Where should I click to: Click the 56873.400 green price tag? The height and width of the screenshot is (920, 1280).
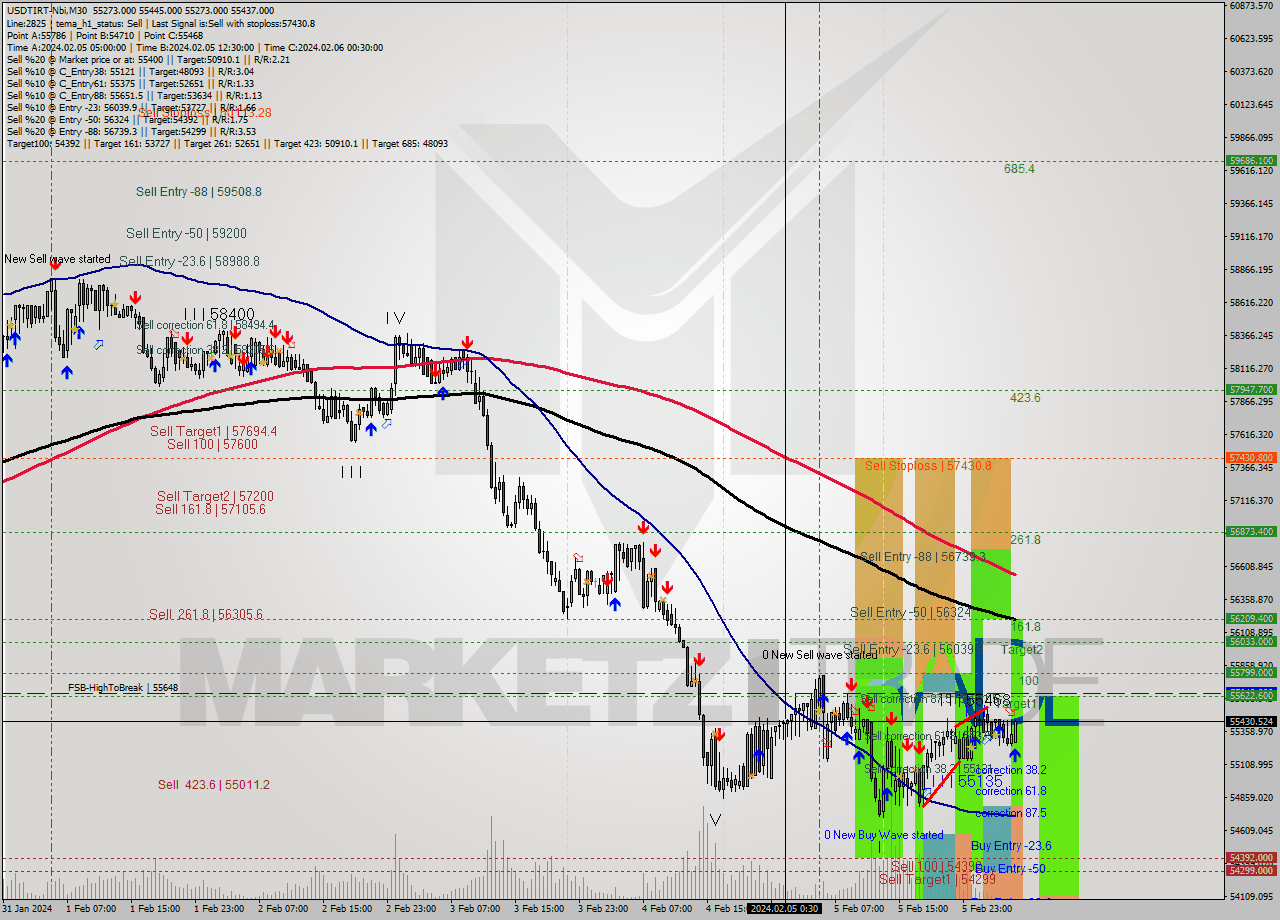[x=1251, y=531]
